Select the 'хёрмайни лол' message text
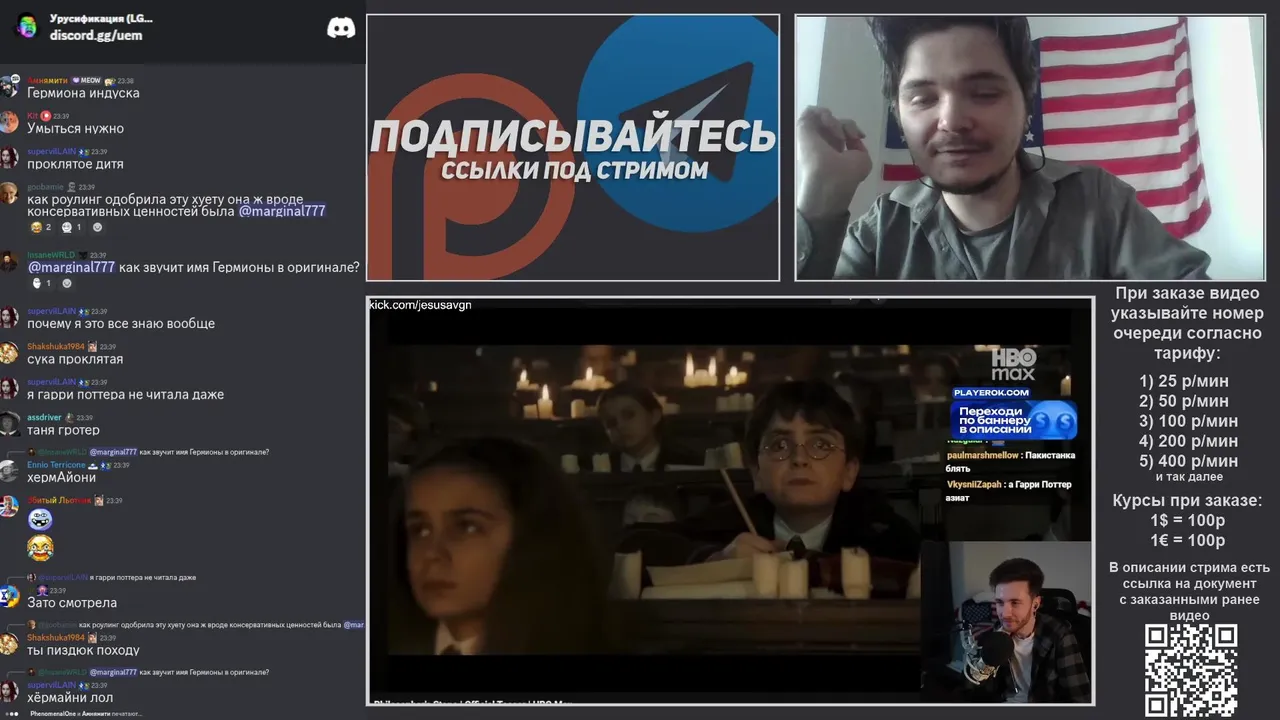This screenshot has width=1280, height=720. [70, 698]
